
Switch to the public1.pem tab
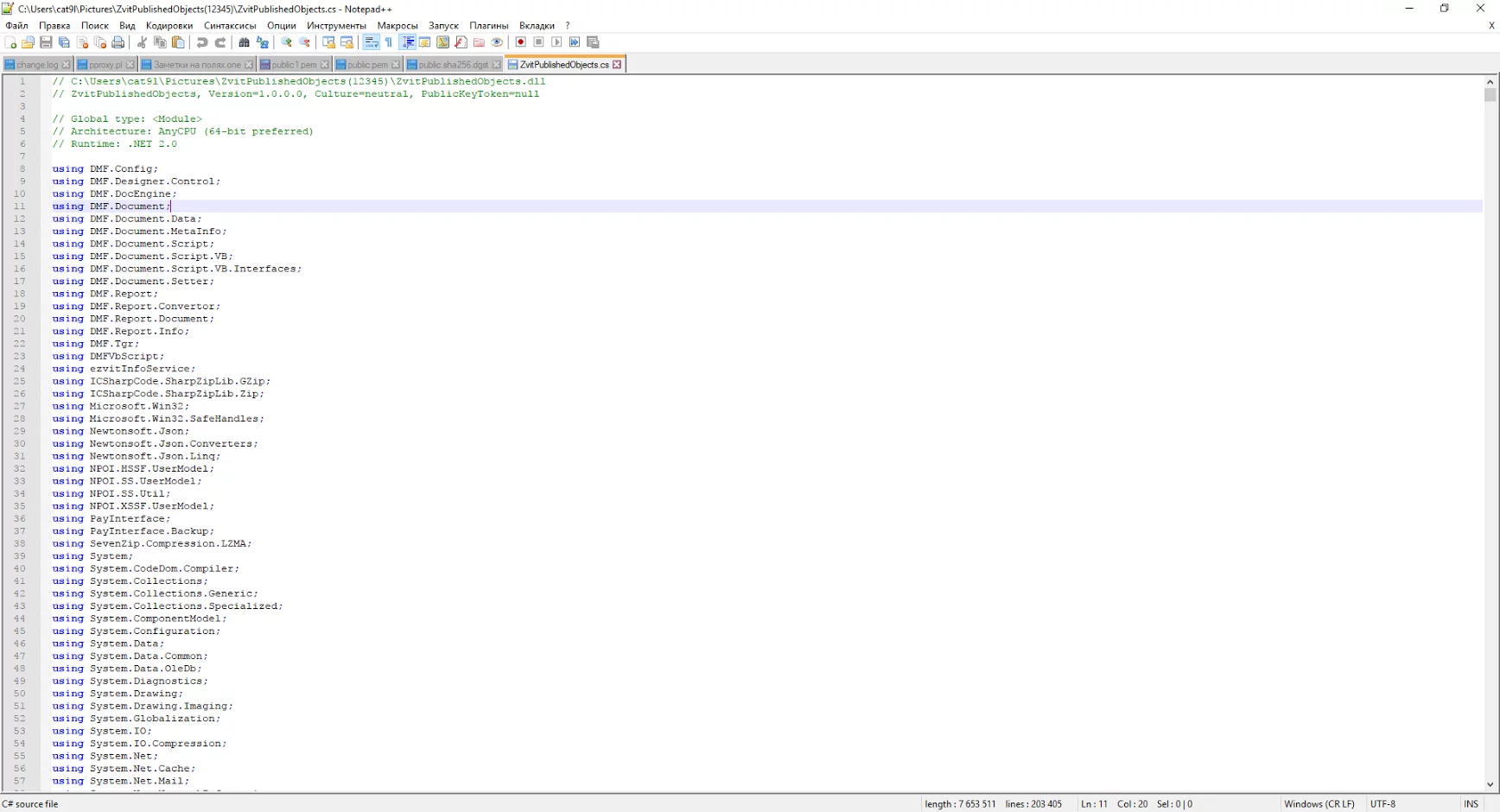[x=295, y=65]
